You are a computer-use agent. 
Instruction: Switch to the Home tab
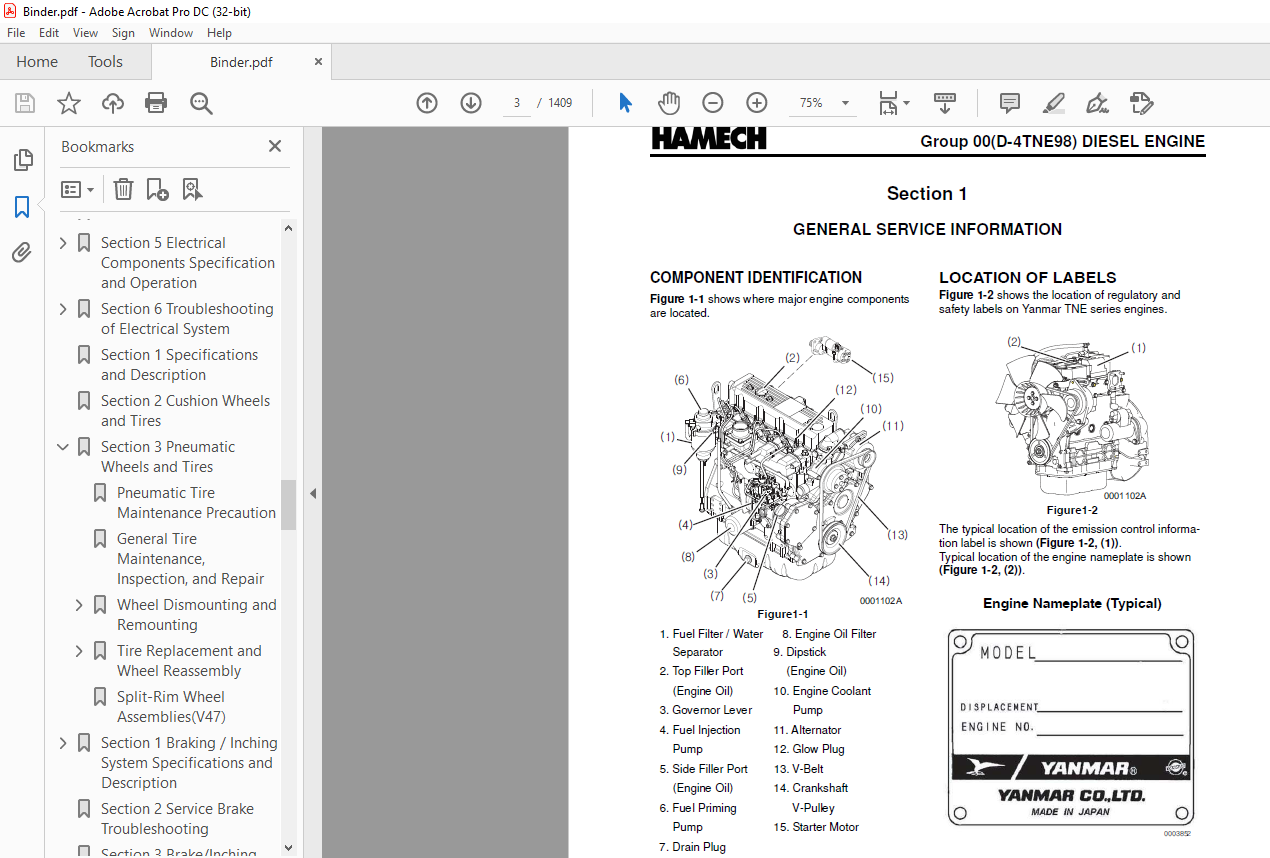click(x=37, y=61)
